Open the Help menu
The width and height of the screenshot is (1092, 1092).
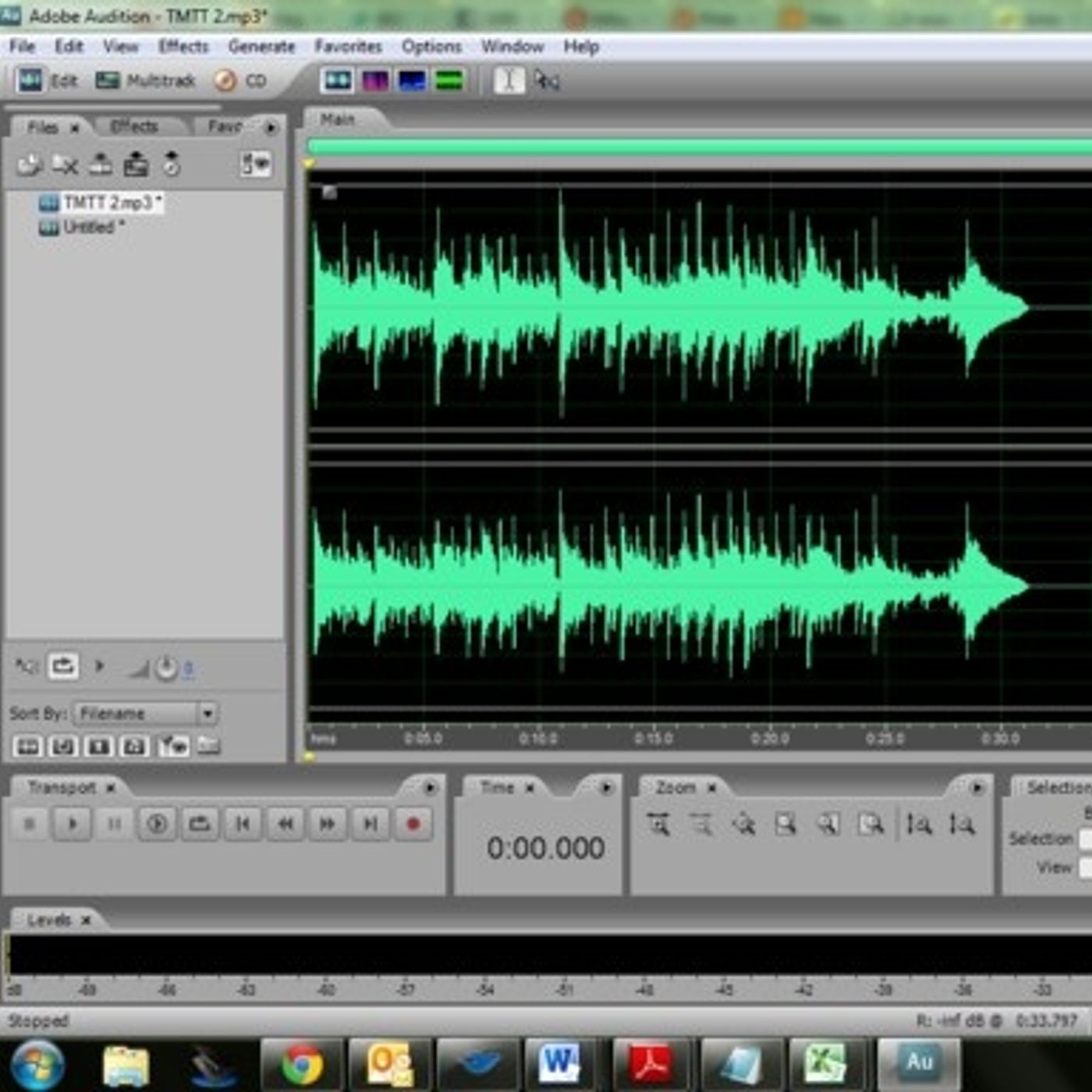(581, 47)
